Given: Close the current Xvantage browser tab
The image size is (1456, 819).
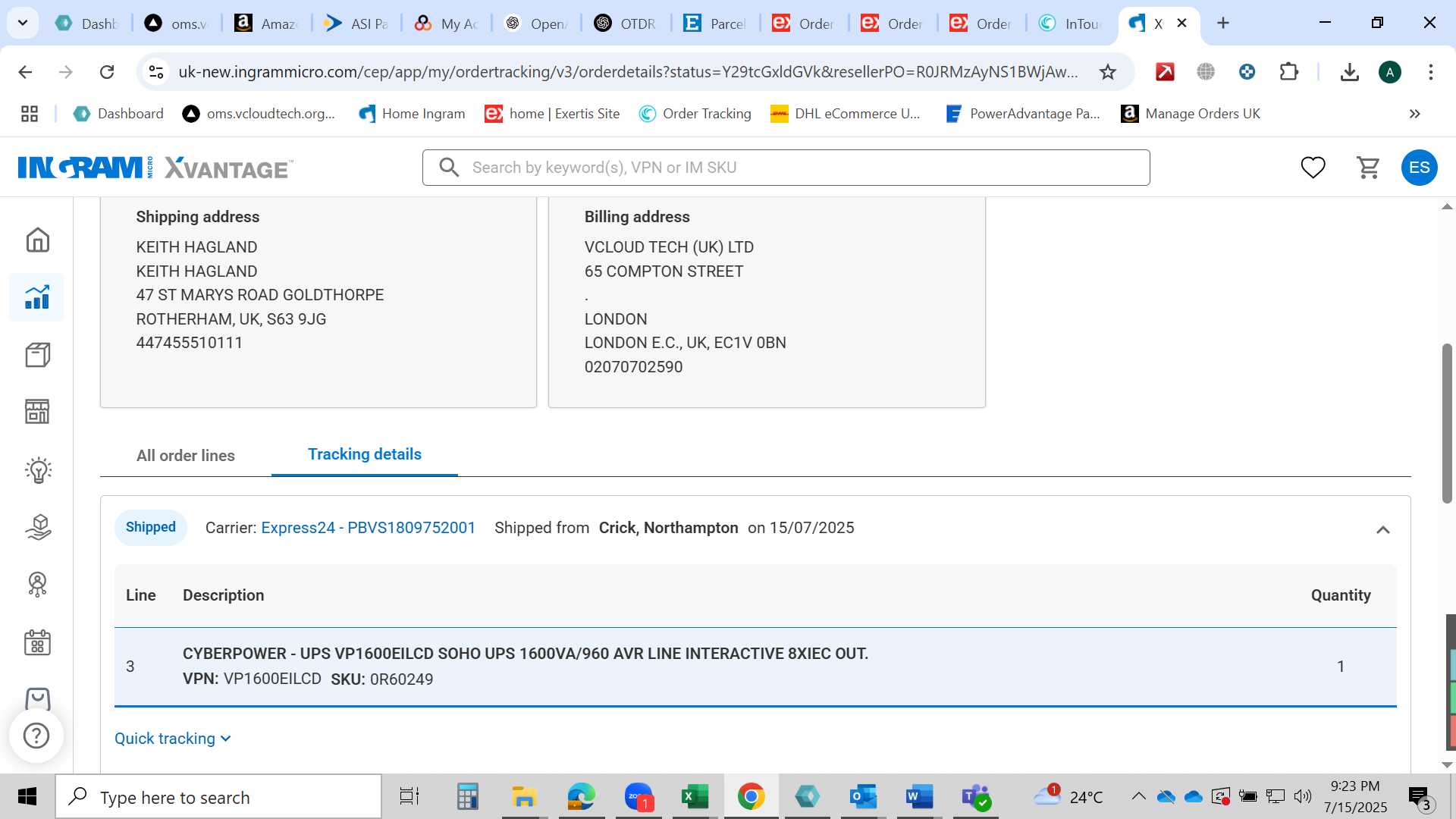Looking at the screenshot, I should 1181,24.
